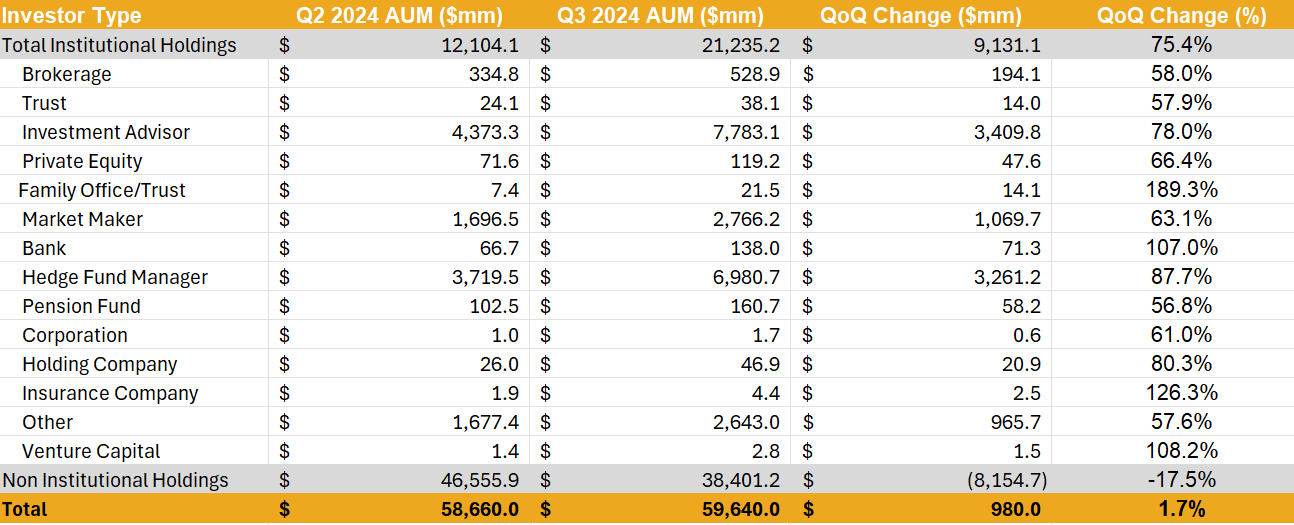Click the Market Maker row label

point(83,219)
